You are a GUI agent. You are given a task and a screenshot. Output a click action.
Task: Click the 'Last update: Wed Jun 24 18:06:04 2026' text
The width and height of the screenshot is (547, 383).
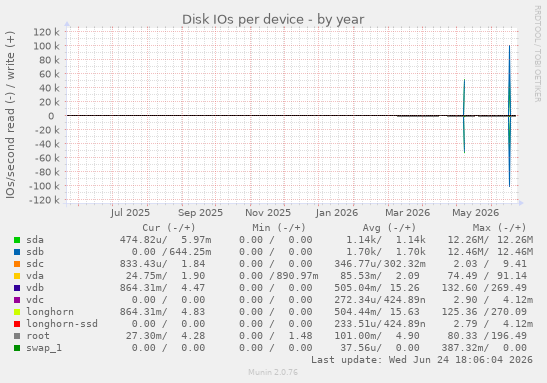tap(422, 360)
